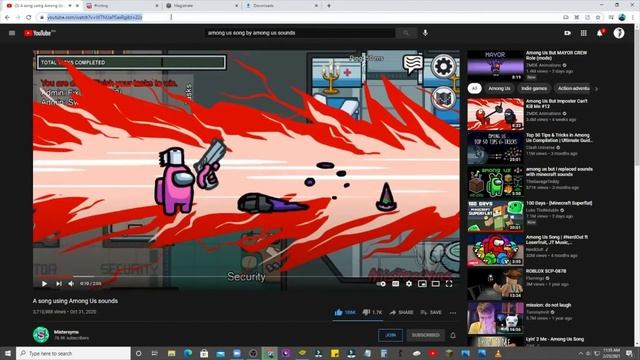The image size is (640, 360).
Task: Dislike the video with the thumbs down
Action: coord(372,312)
